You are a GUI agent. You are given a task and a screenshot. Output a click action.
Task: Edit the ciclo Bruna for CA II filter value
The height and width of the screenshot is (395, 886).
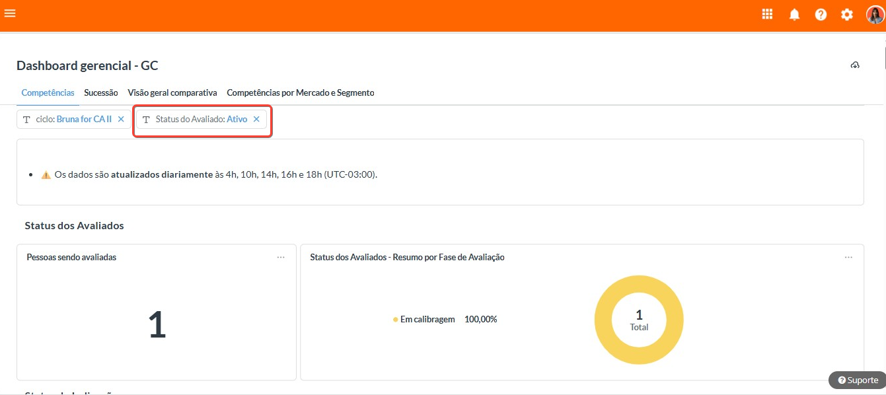[x=84, y=119]
